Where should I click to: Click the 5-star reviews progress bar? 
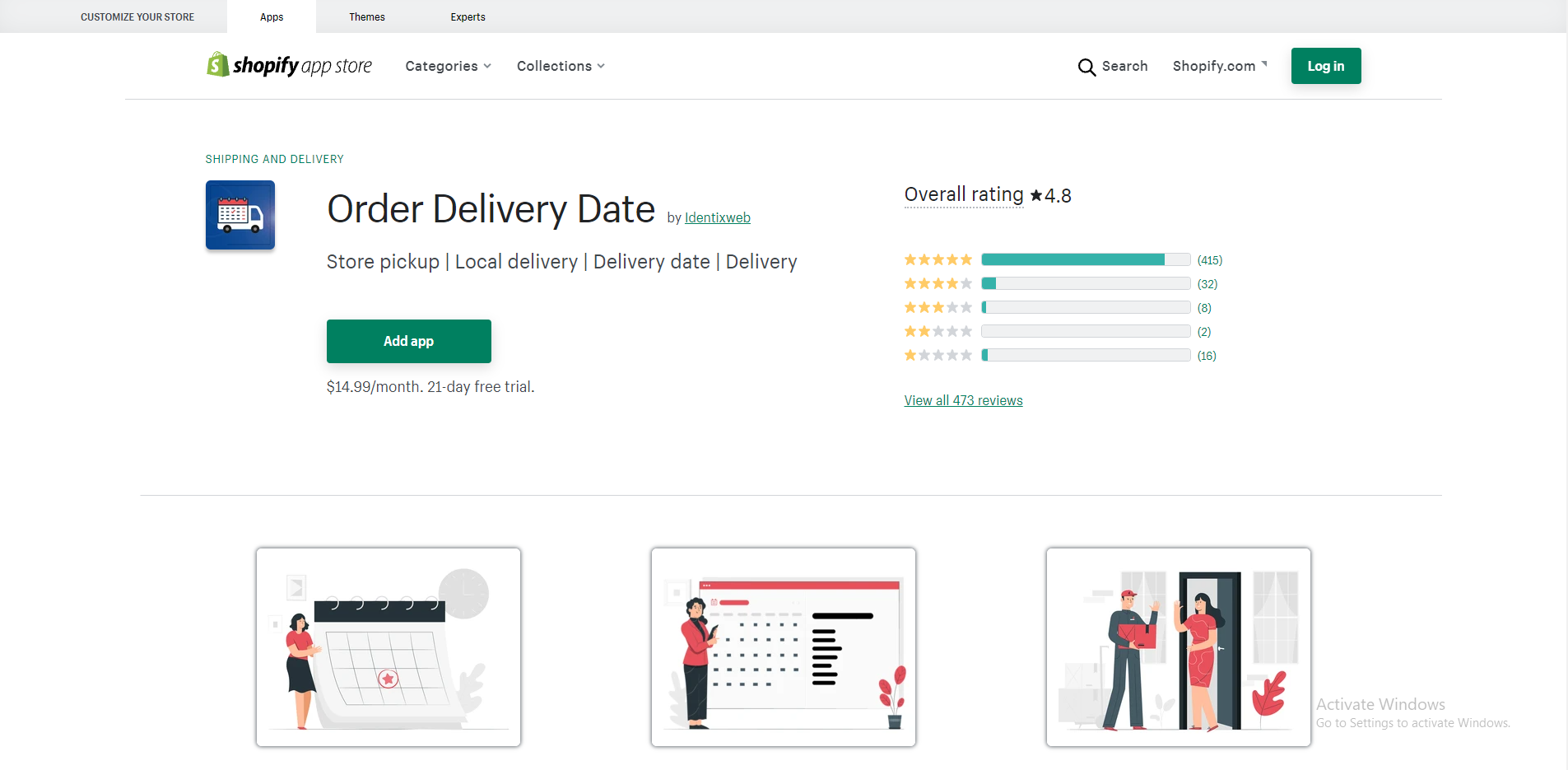coord(1085,259)
